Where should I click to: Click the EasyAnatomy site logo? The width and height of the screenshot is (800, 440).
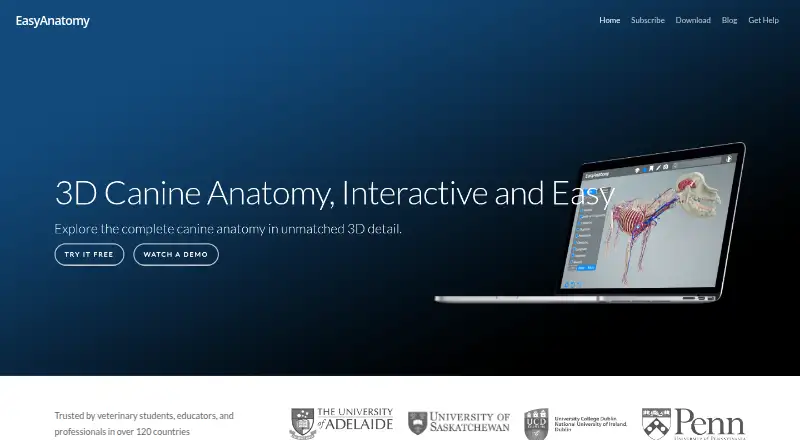(53, 21)
